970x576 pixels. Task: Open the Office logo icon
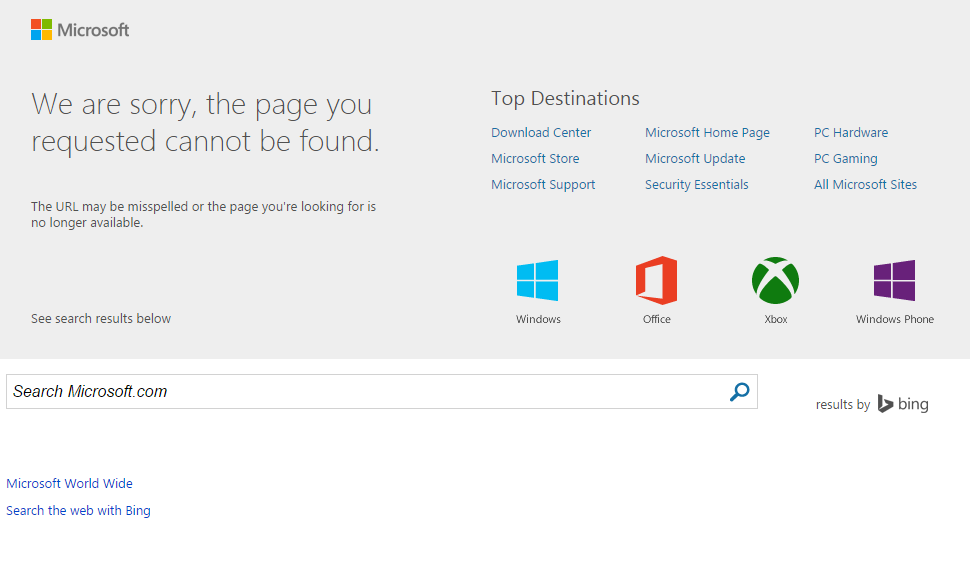click(656, 280)
